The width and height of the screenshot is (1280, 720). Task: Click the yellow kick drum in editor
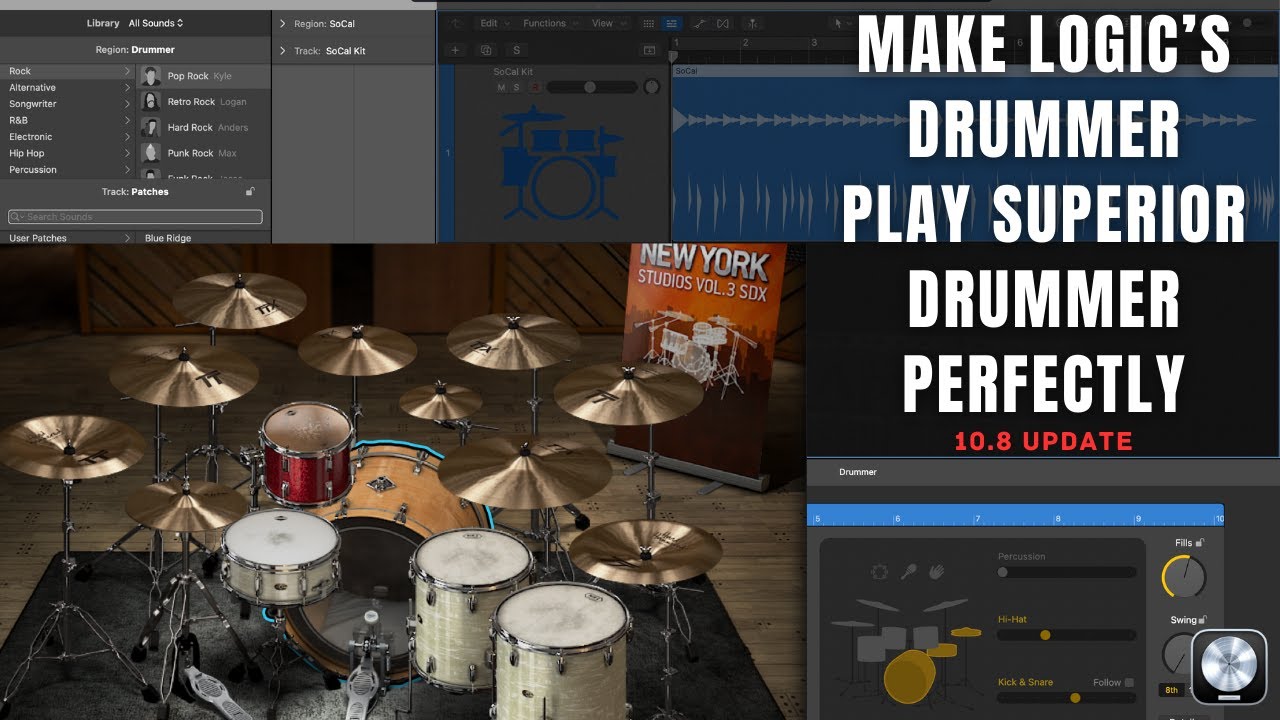tap(910, 676)
